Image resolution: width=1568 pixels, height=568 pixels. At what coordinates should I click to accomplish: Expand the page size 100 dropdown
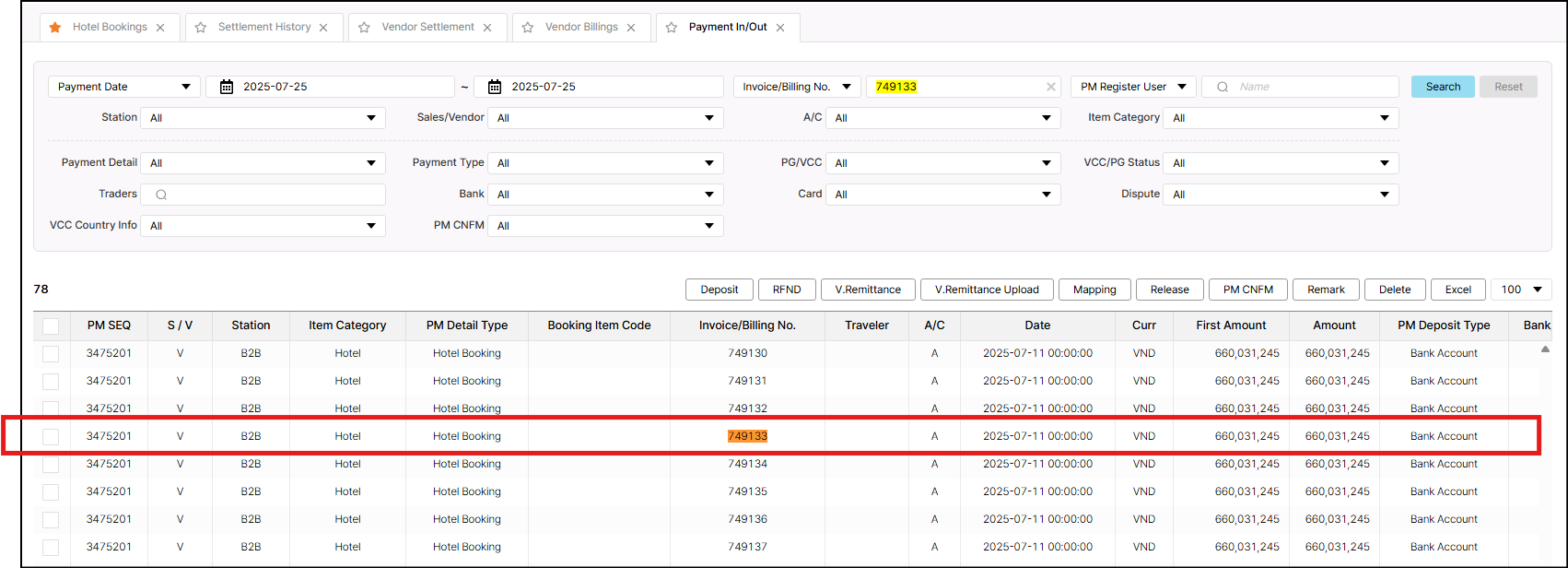(x=1521, y=290)
